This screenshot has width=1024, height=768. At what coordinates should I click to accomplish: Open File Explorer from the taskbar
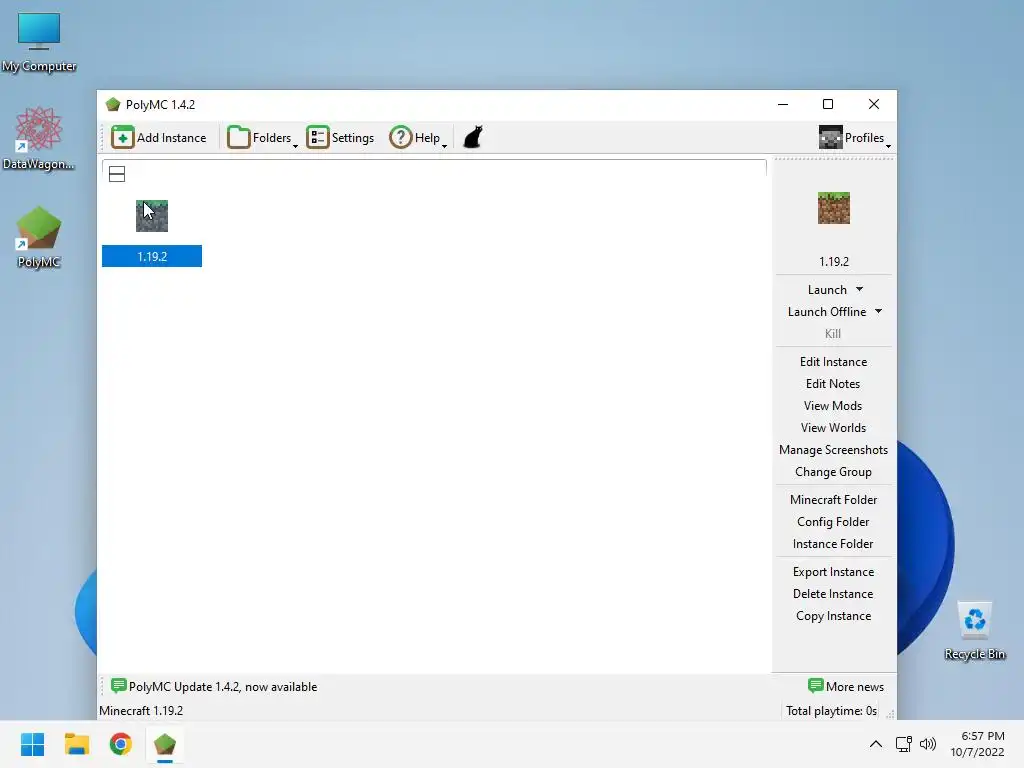pos(76,744)
